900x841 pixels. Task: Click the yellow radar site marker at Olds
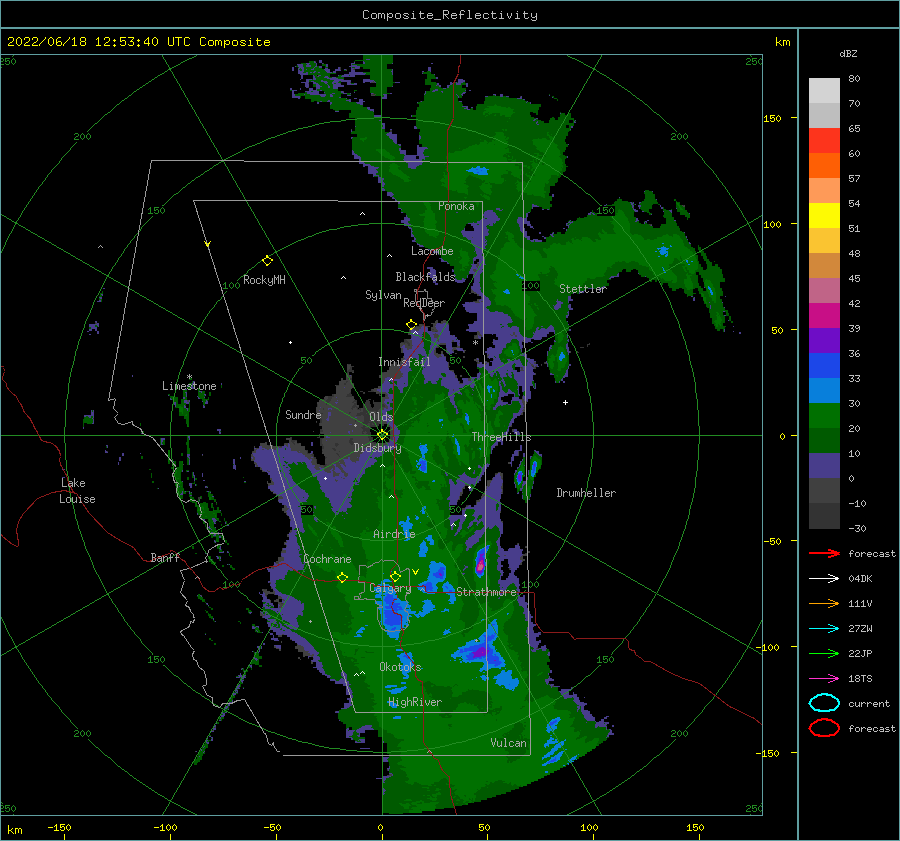tap(382, 435)
